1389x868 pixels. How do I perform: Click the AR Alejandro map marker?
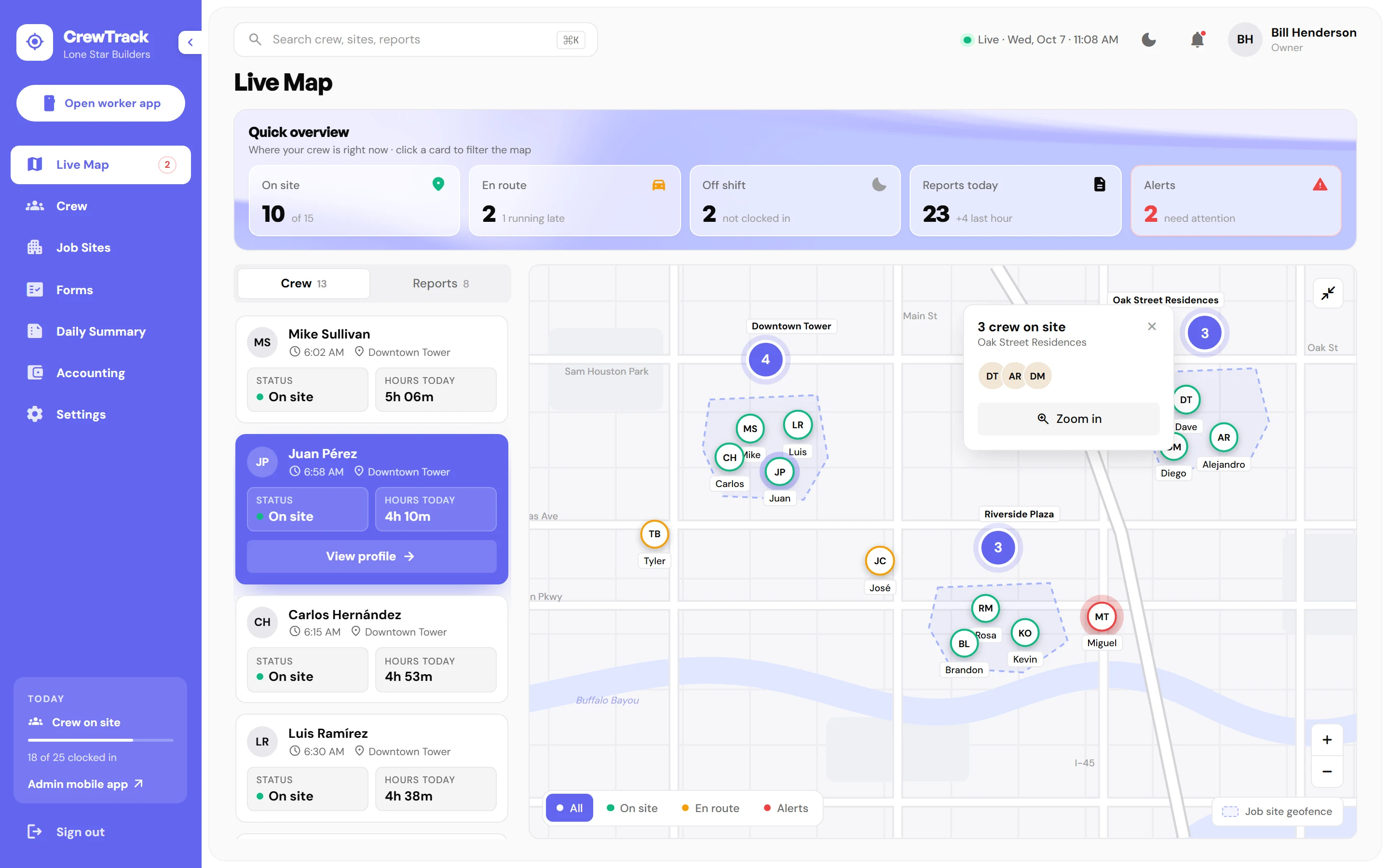pos(1224,437)
